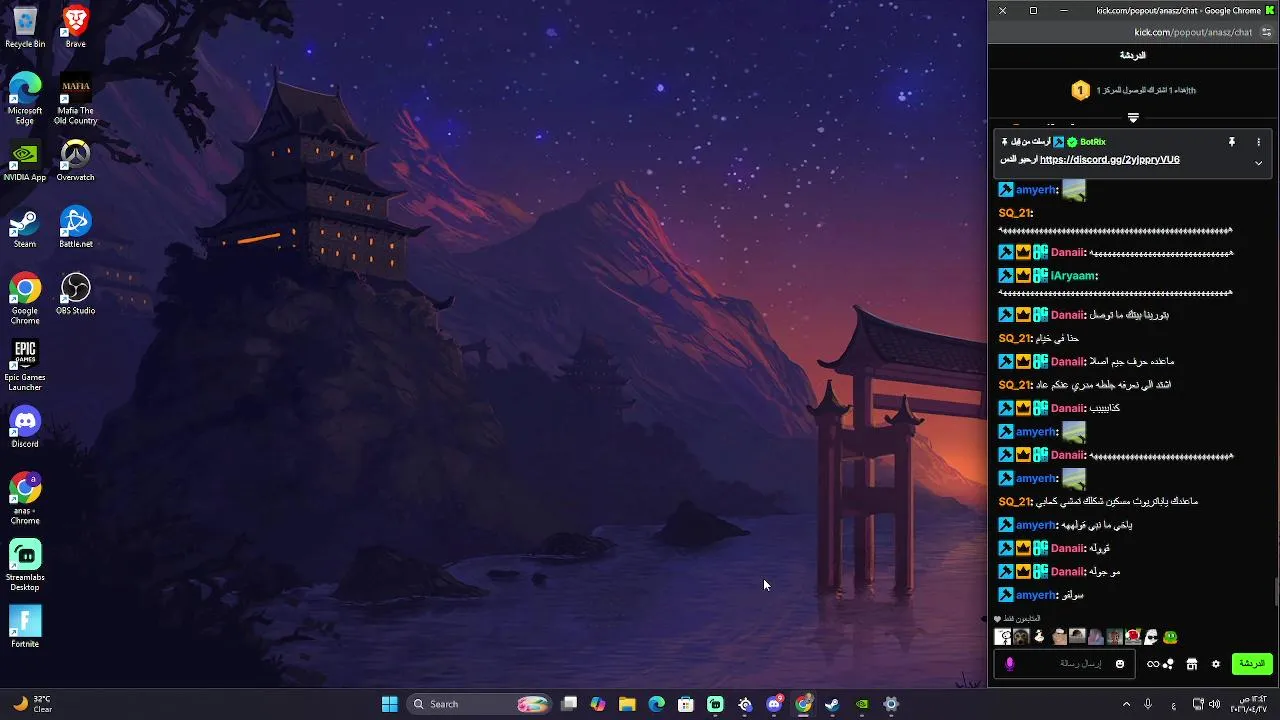Click lAryaam username in chat
The width and height of the screenshot is (1280, 720).
pos(1073,276)
